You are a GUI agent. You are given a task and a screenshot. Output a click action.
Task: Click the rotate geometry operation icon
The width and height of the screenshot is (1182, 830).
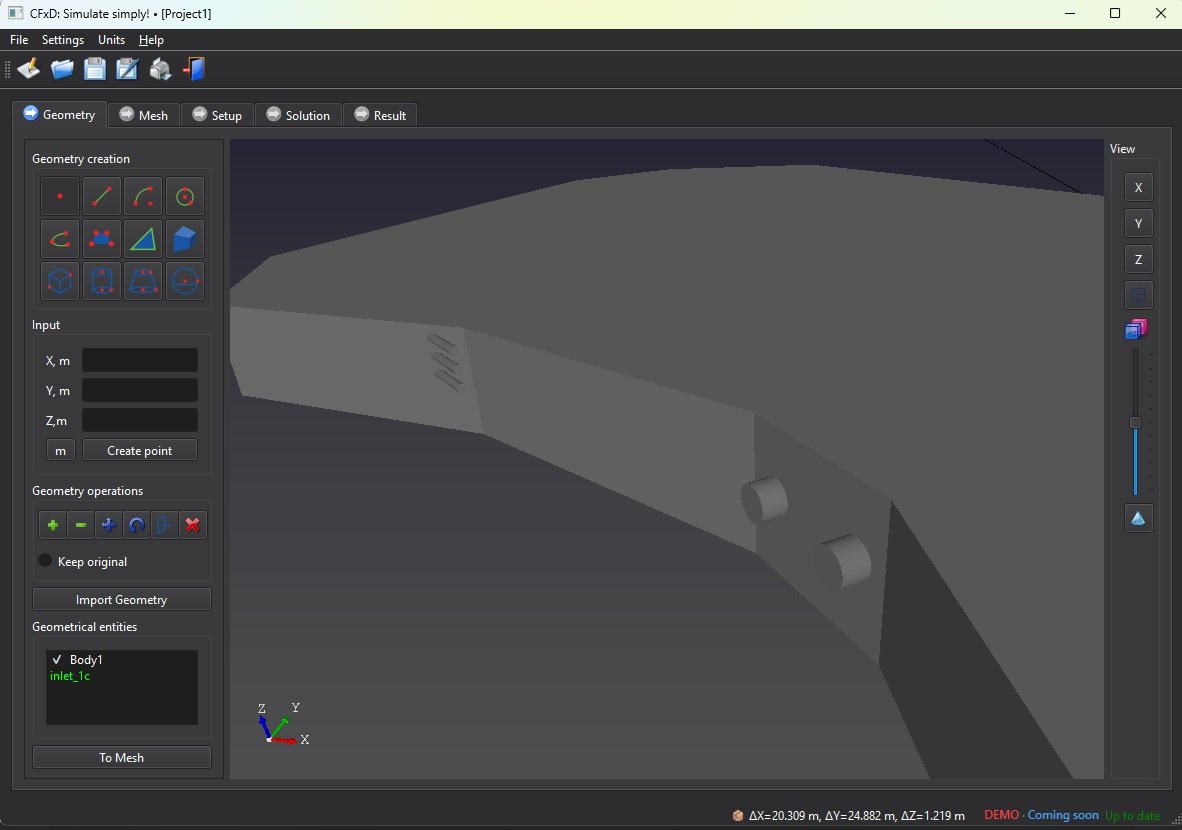click(x=137, y=525)
